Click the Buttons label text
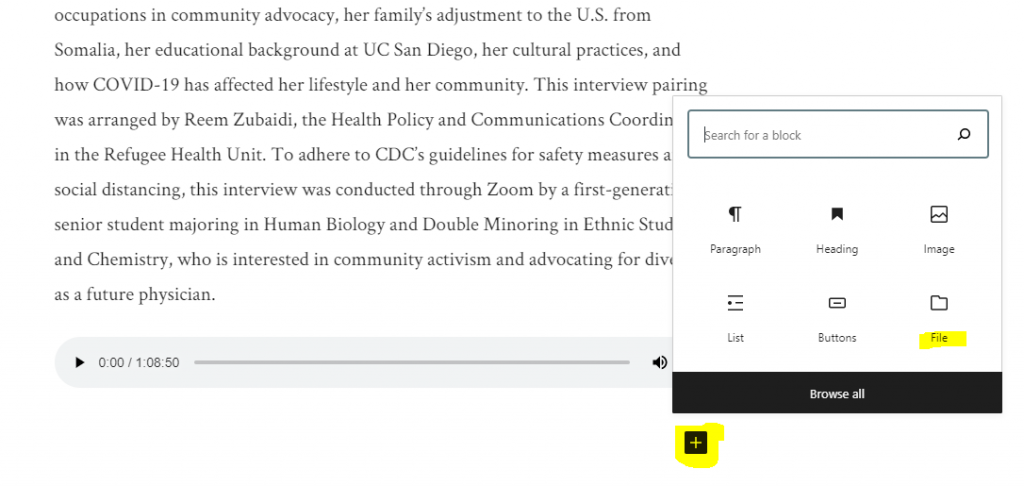Image resolution: width=1024 pixels, height=486 pixels. point(837,338)
